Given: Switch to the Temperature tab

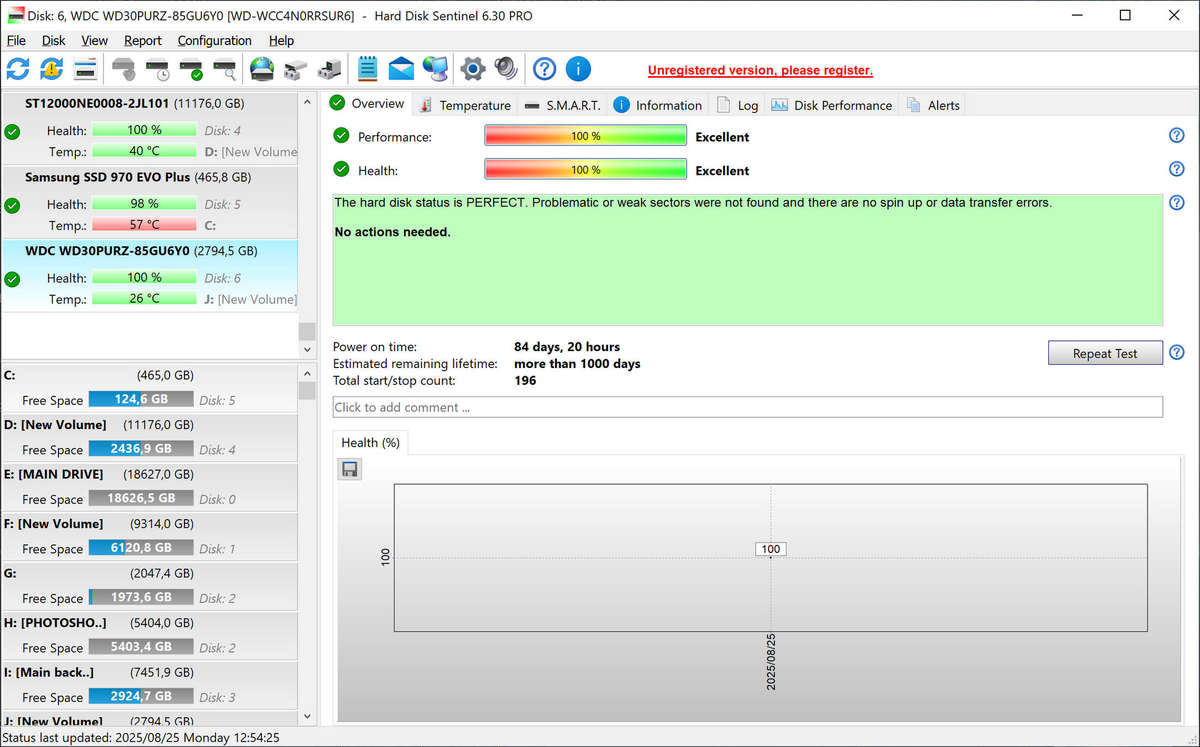Looking at the screenshot, I should point(465,105).
